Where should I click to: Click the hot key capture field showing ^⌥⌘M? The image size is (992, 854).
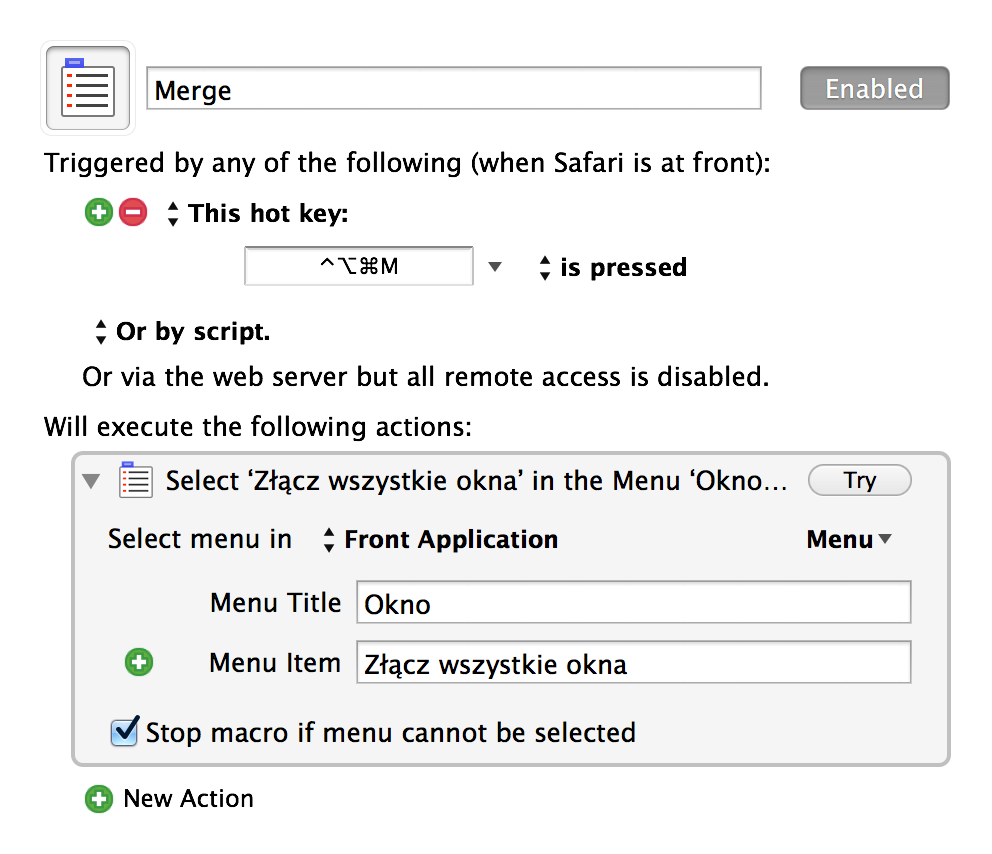358,266
